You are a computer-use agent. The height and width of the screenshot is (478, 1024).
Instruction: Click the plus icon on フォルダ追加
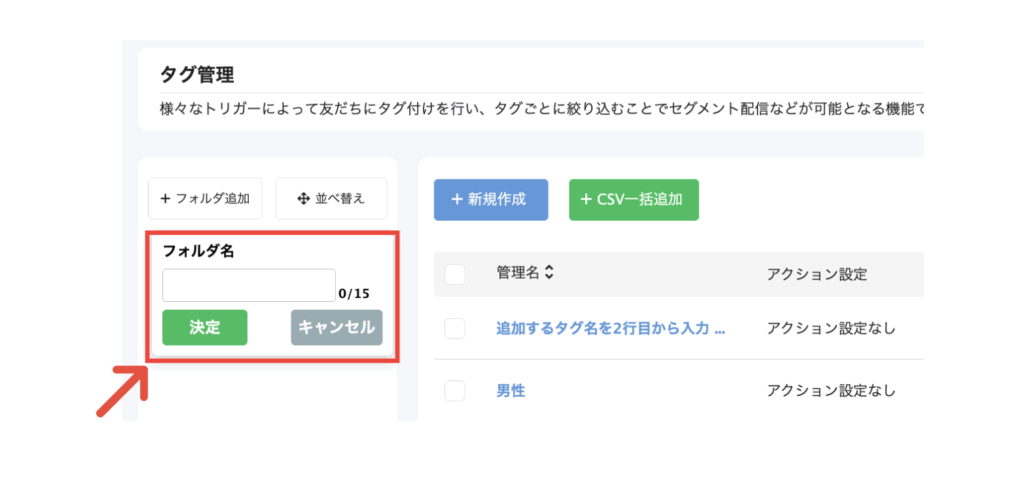click(165, 199)
